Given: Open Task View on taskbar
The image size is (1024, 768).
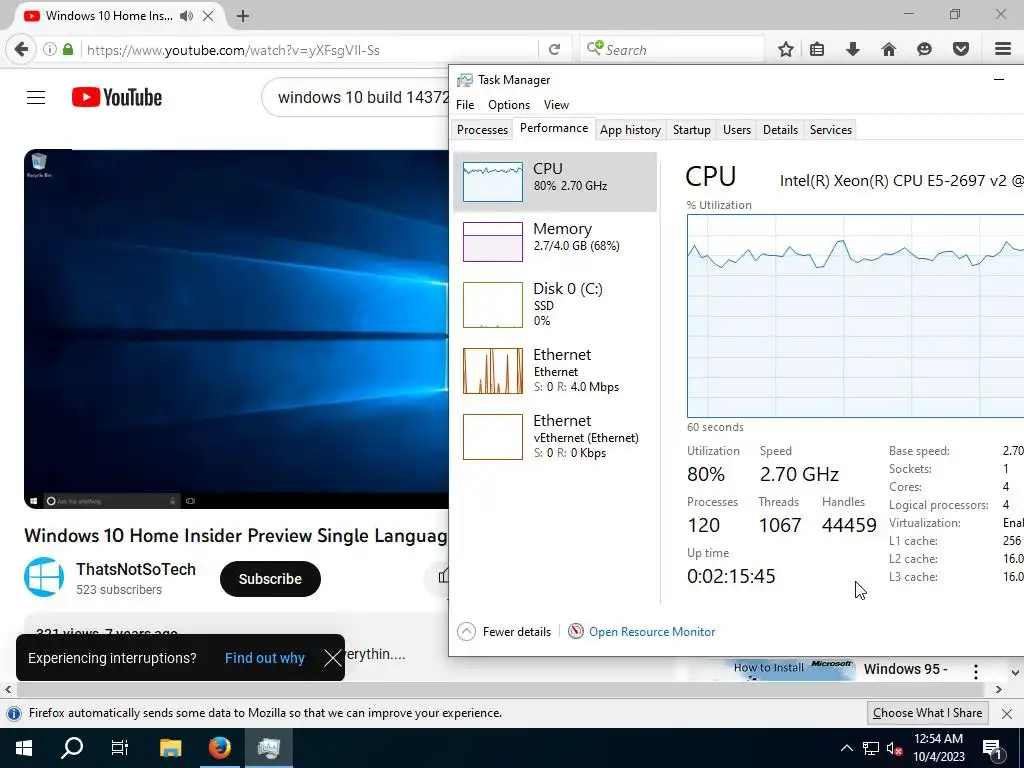Looking at the screenshot, I should tap(120, 748).
